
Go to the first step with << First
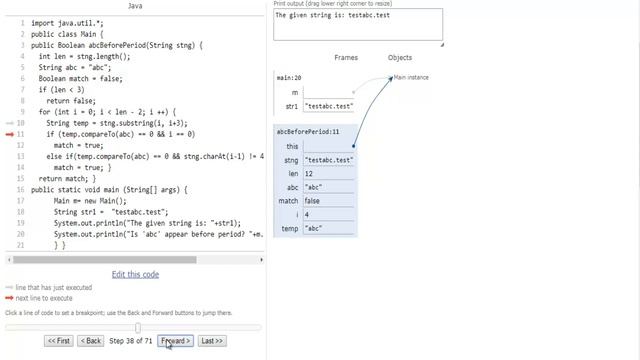[x=59, y=341]
